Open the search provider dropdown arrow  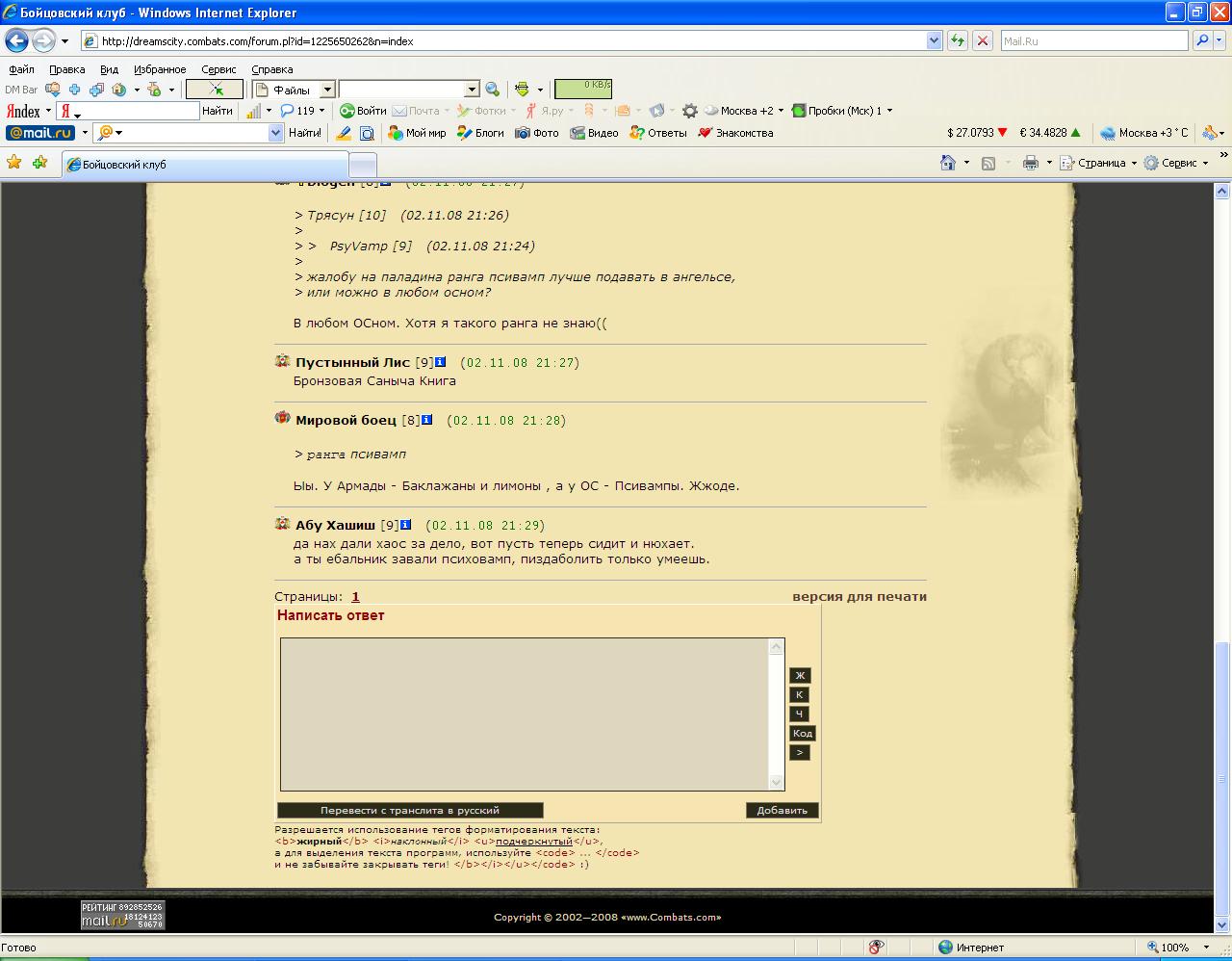point(1221,40)
